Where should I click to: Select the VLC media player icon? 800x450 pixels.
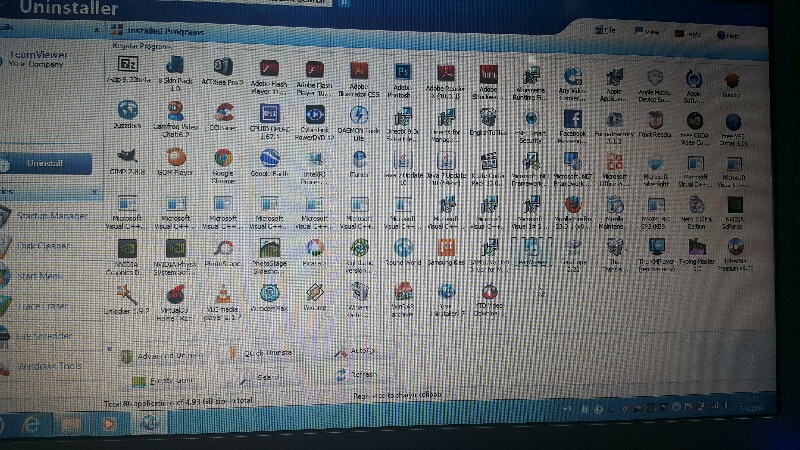[223, 295]
